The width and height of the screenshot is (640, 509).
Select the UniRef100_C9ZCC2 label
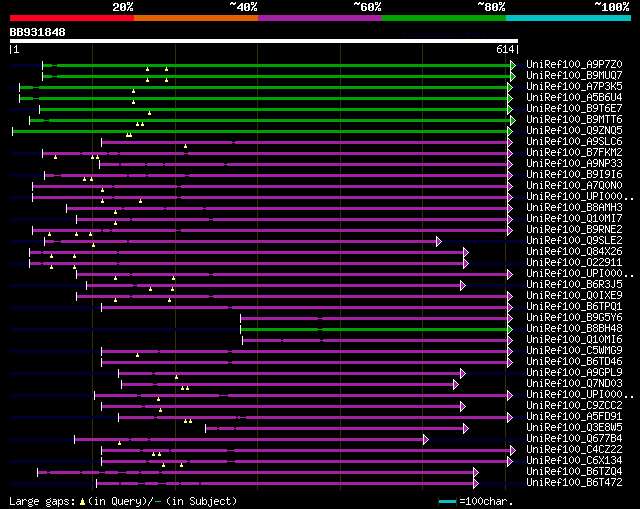(x=574, y=406)
